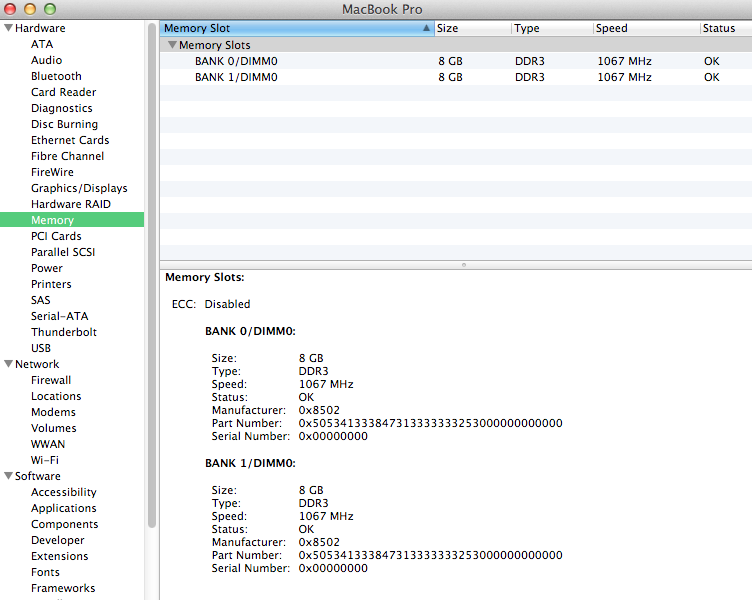Click BANK 1 Serial Number value 0x00000000

coord(333,568)
